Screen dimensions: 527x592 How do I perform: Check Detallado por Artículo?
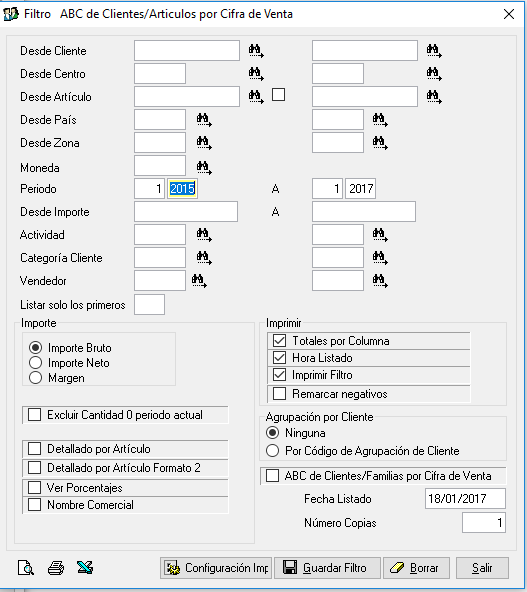[34, 449]
